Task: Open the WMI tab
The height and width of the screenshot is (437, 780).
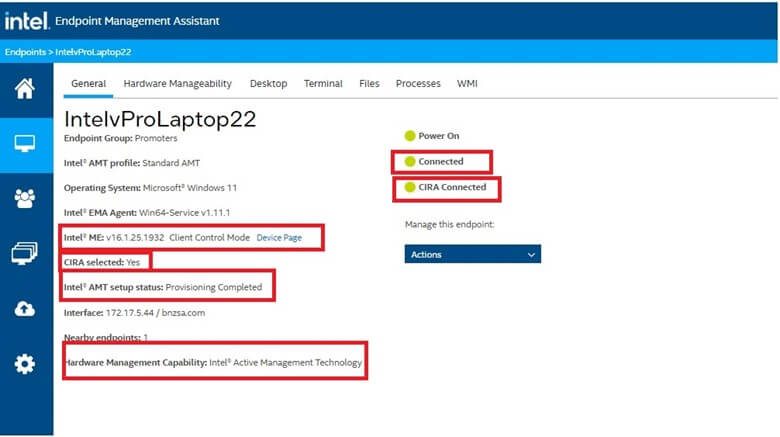Action: click(x=467, y=84)
